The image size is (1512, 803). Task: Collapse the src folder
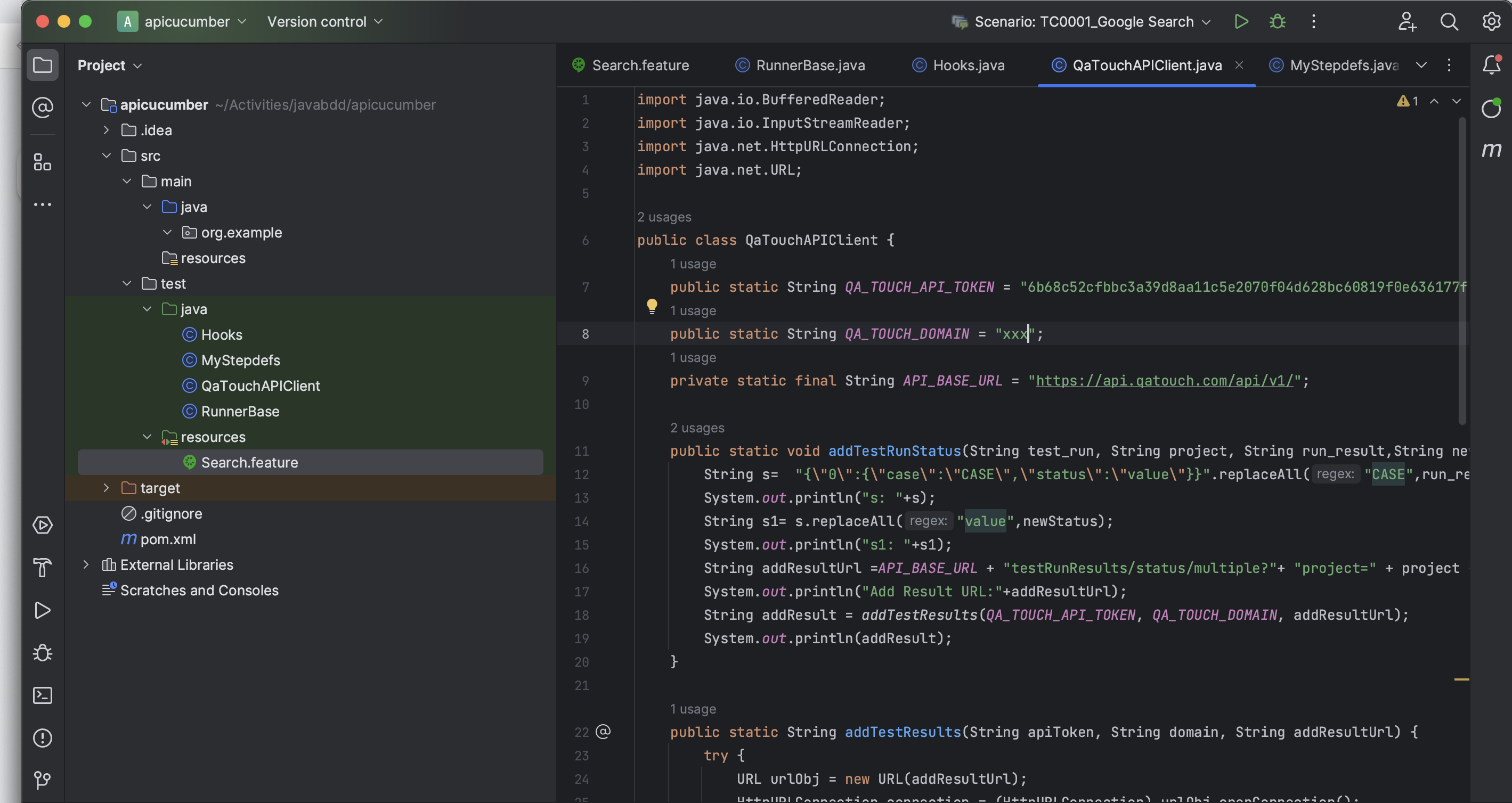(x=106, y=155)
